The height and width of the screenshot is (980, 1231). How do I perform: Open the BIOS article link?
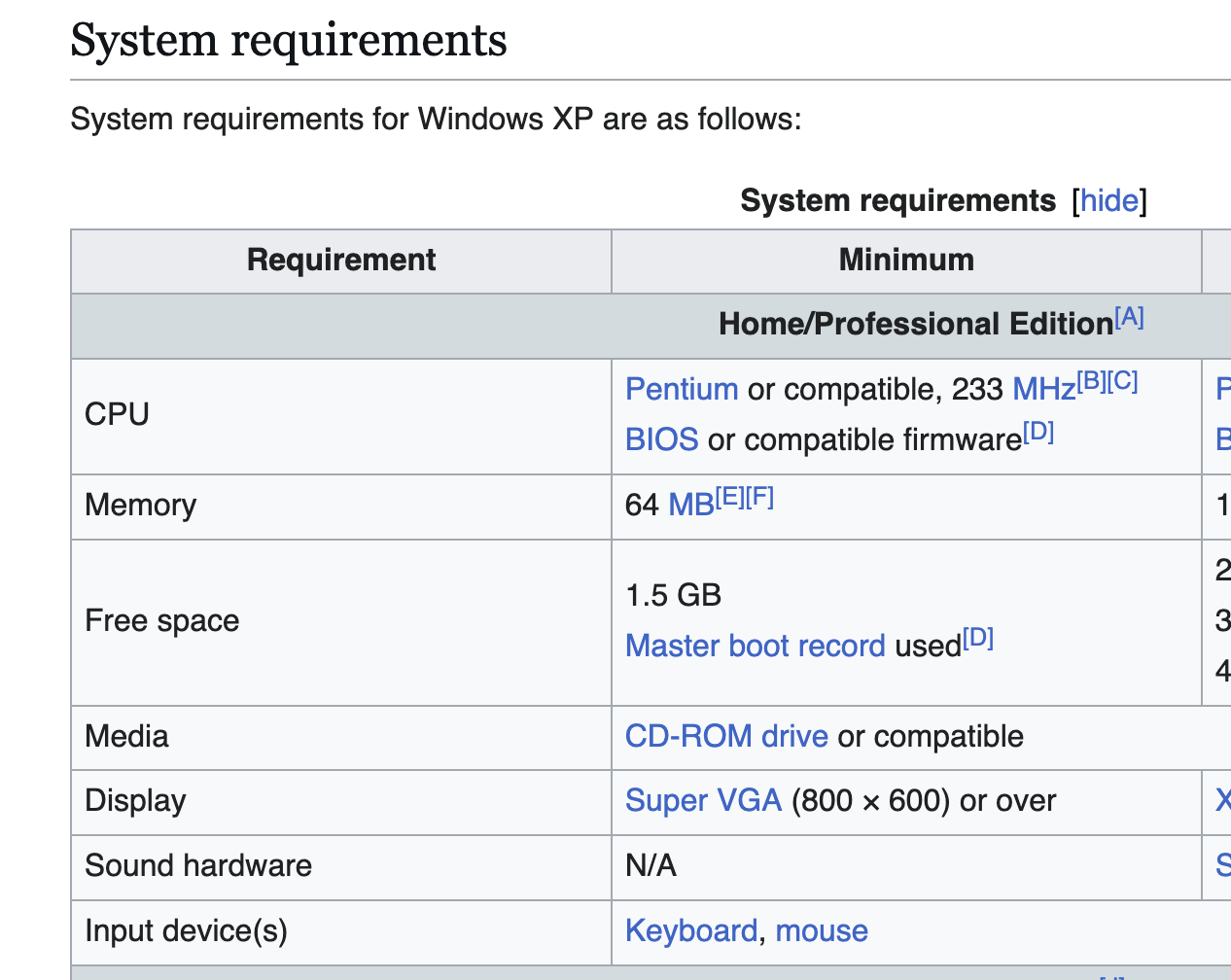pos(661,439)
